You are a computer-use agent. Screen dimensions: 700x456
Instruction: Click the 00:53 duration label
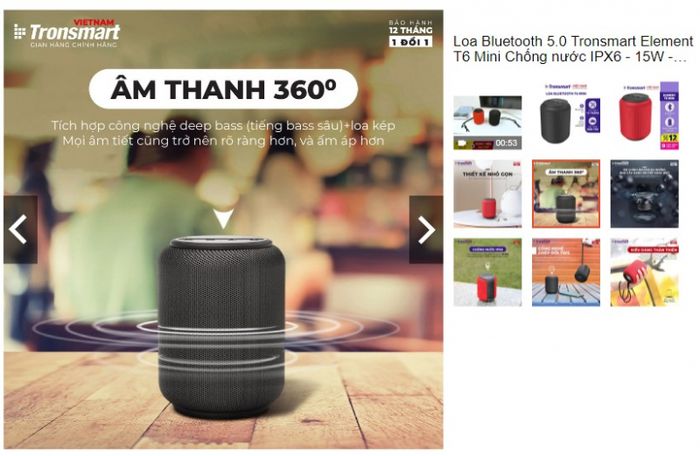(506, 143)
